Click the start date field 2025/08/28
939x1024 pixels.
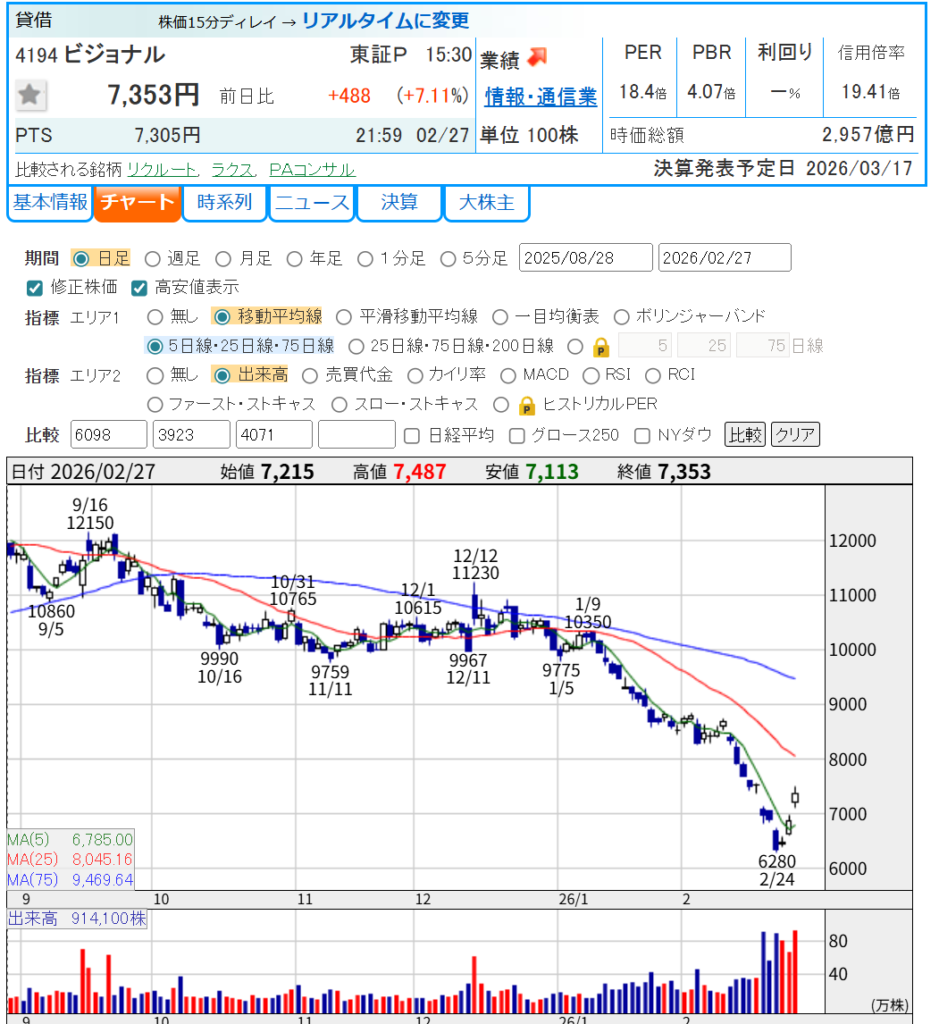click(585, 258)
